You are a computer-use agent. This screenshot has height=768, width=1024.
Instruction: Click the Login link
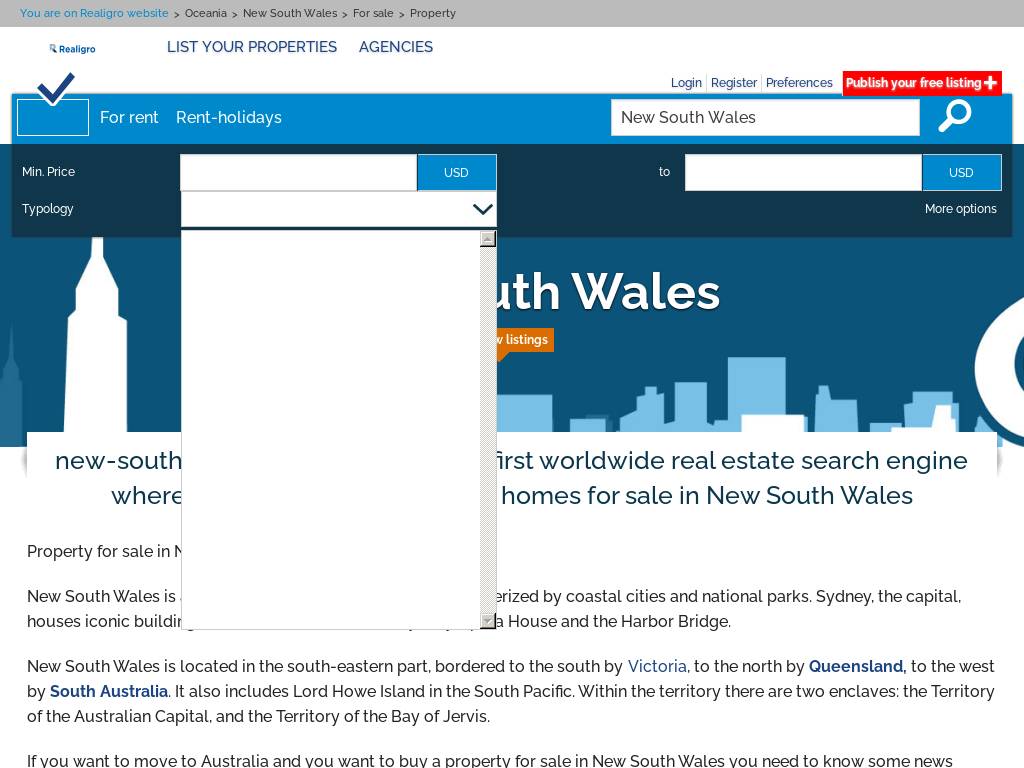(686, 83)
